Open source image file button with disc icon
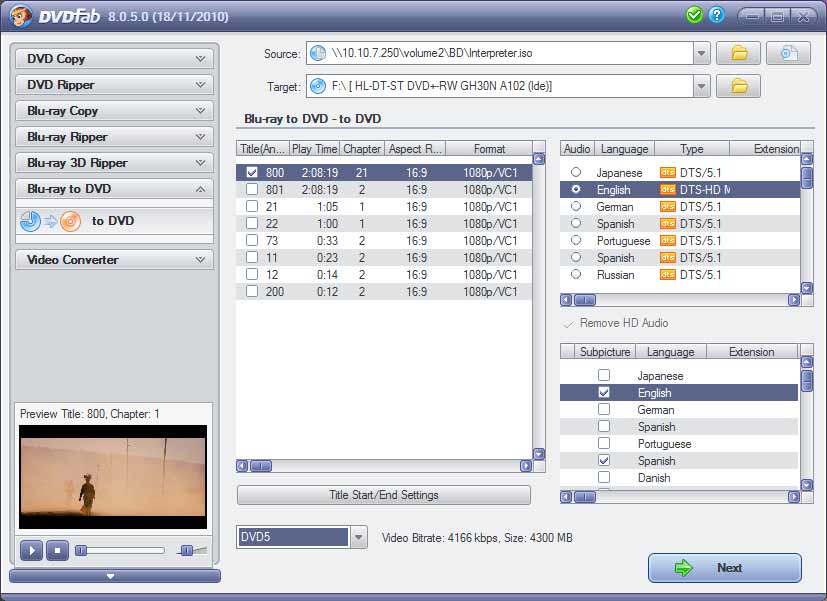The image size is (827, 601). point(788,53)
